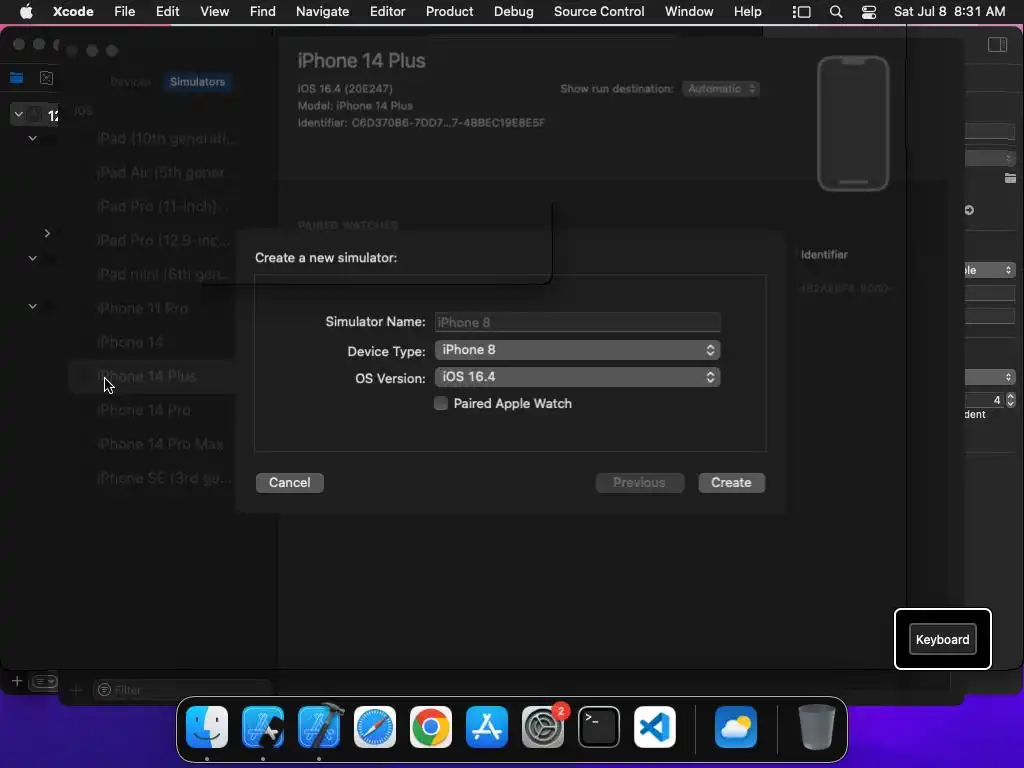Open the Apple menu
This screenshot has height=768, width=1024.
click(x=26, y=11)
